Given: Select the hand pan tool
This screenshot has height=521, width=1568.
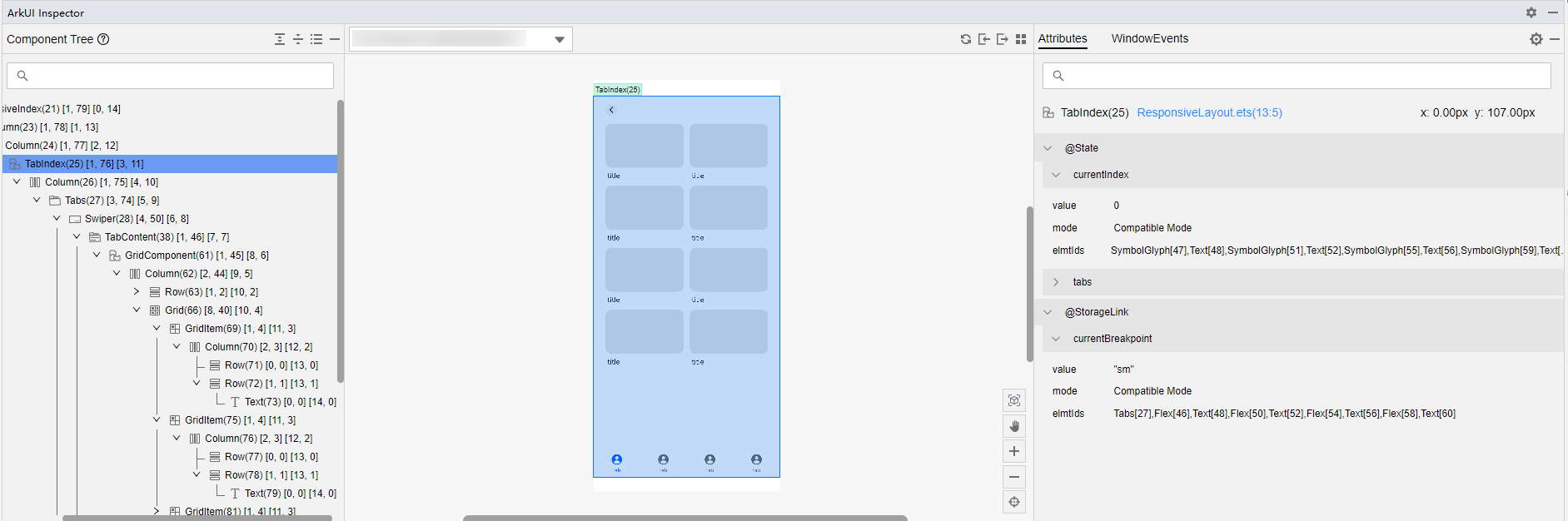Looking at the screenshot, I should (1014, 426).
